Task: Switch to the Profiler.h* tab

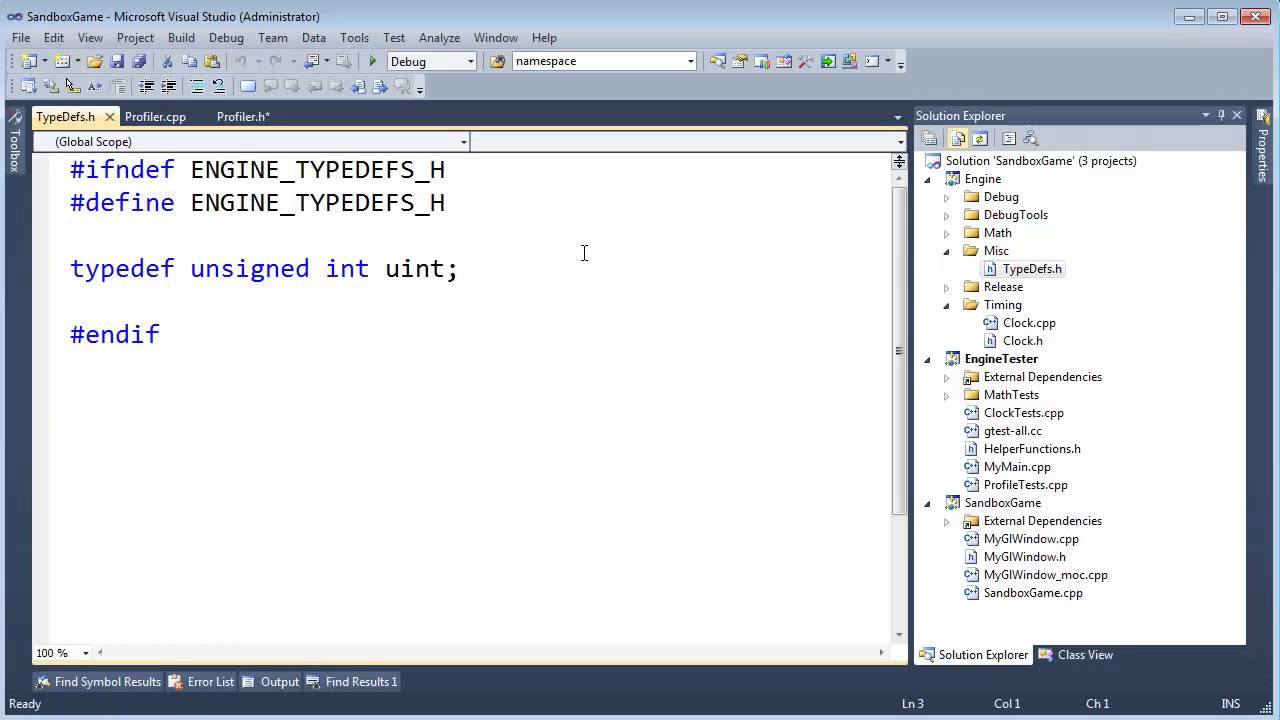Action: click(243, 117)
